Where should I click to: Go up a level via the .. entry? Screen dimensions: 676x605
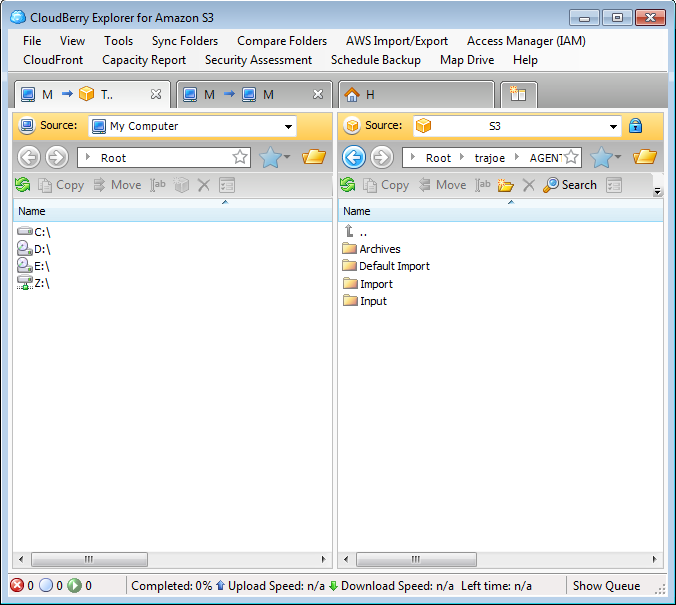click(356, 232)
